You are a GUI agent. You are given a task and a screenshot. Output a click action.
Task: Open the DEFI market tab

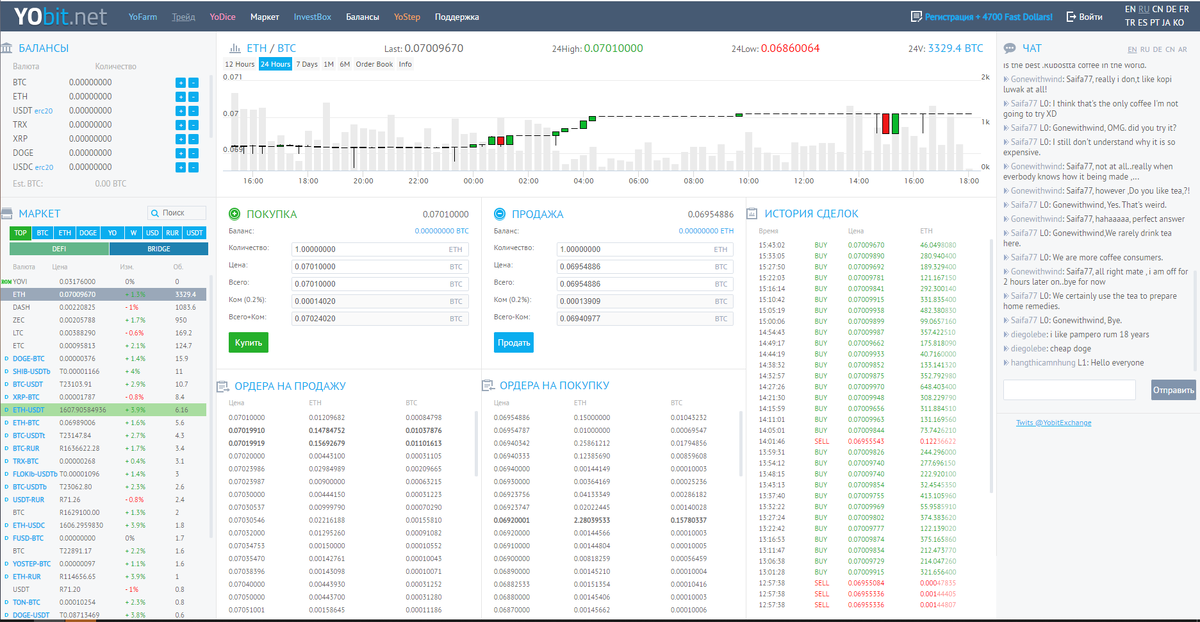point(59,249)
